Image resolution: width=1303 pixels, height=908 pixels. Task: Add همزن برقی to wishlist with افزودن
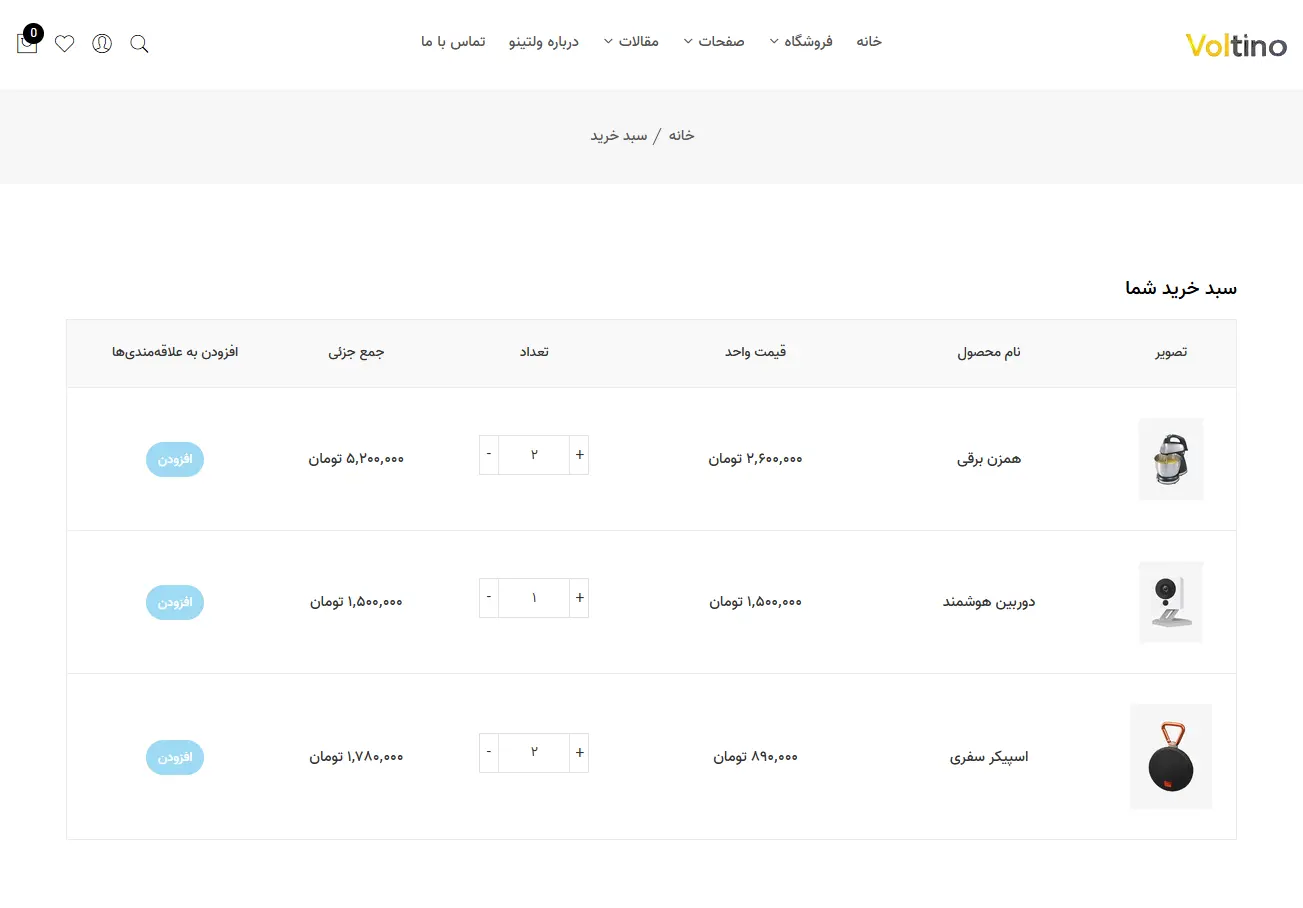(175, 459)
